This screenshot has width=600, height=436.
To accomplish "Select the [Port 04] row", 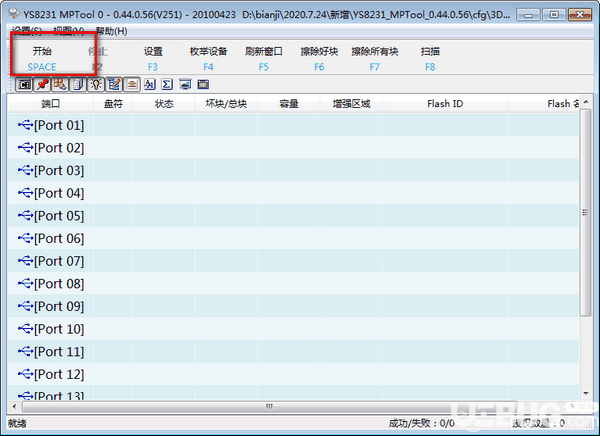I will (293, 193).
